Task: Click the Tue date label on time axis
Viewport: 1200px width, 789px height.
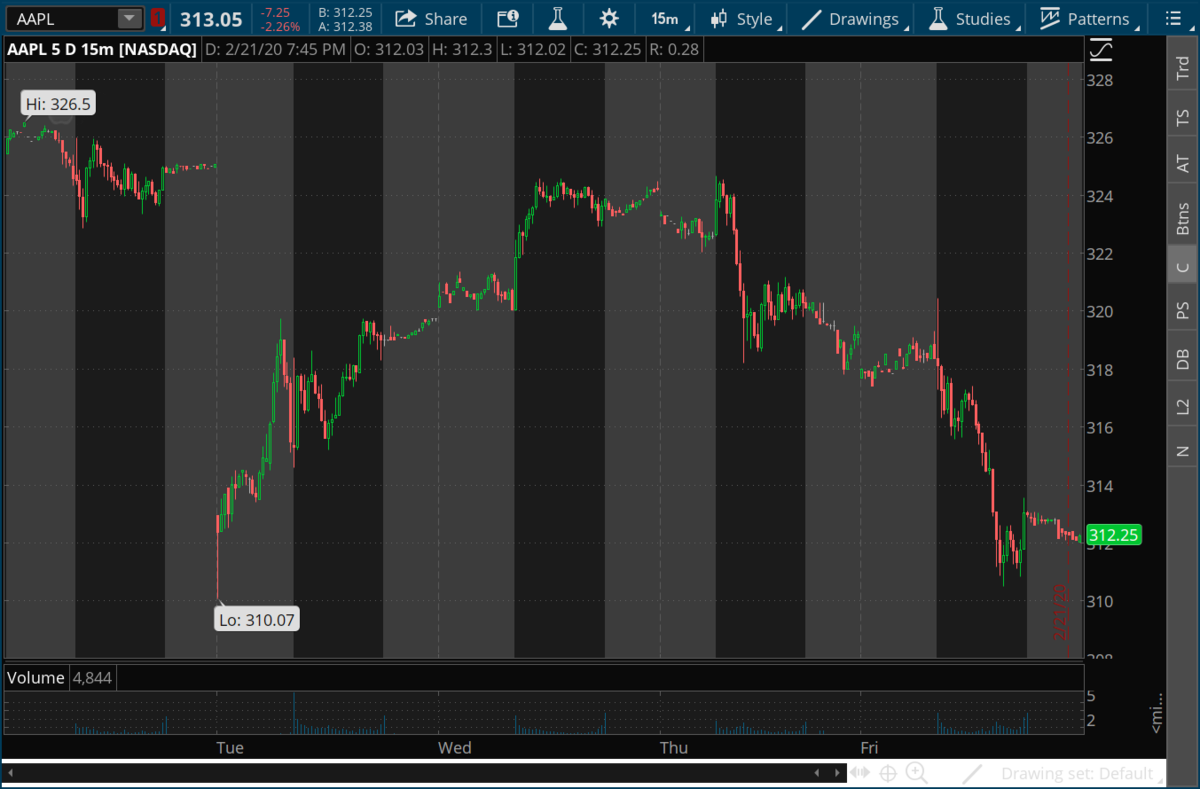Action: (230, 747)
